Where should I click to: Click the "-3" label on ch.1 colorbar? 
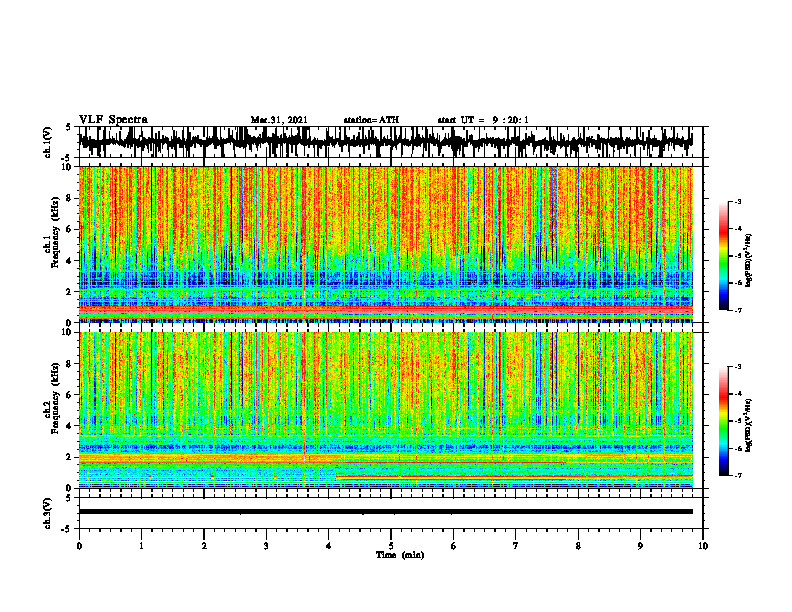click(737, 201)
